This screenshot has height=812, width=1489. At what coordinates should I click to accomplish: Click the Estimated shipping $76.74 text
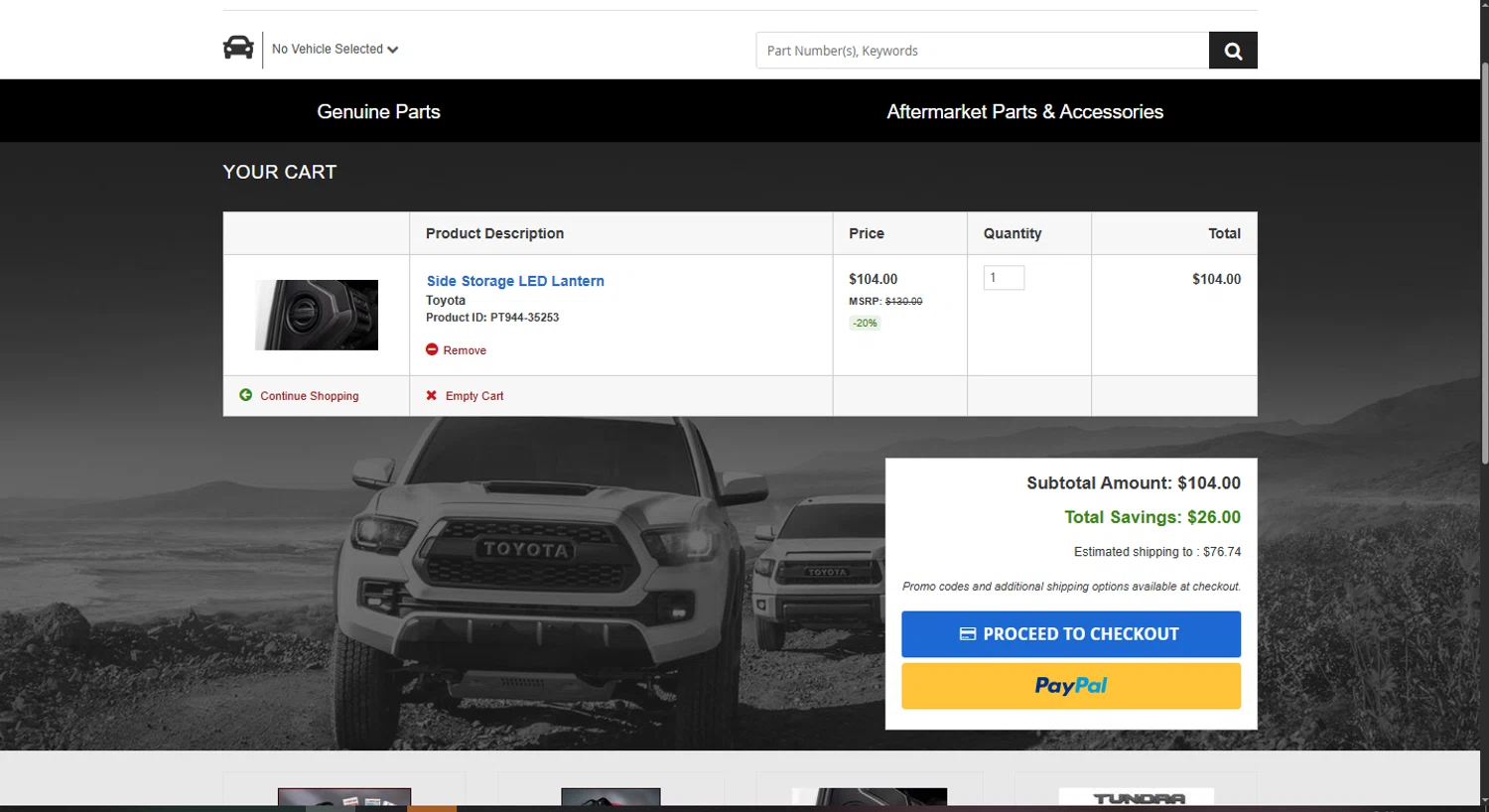pos(1157,552)
